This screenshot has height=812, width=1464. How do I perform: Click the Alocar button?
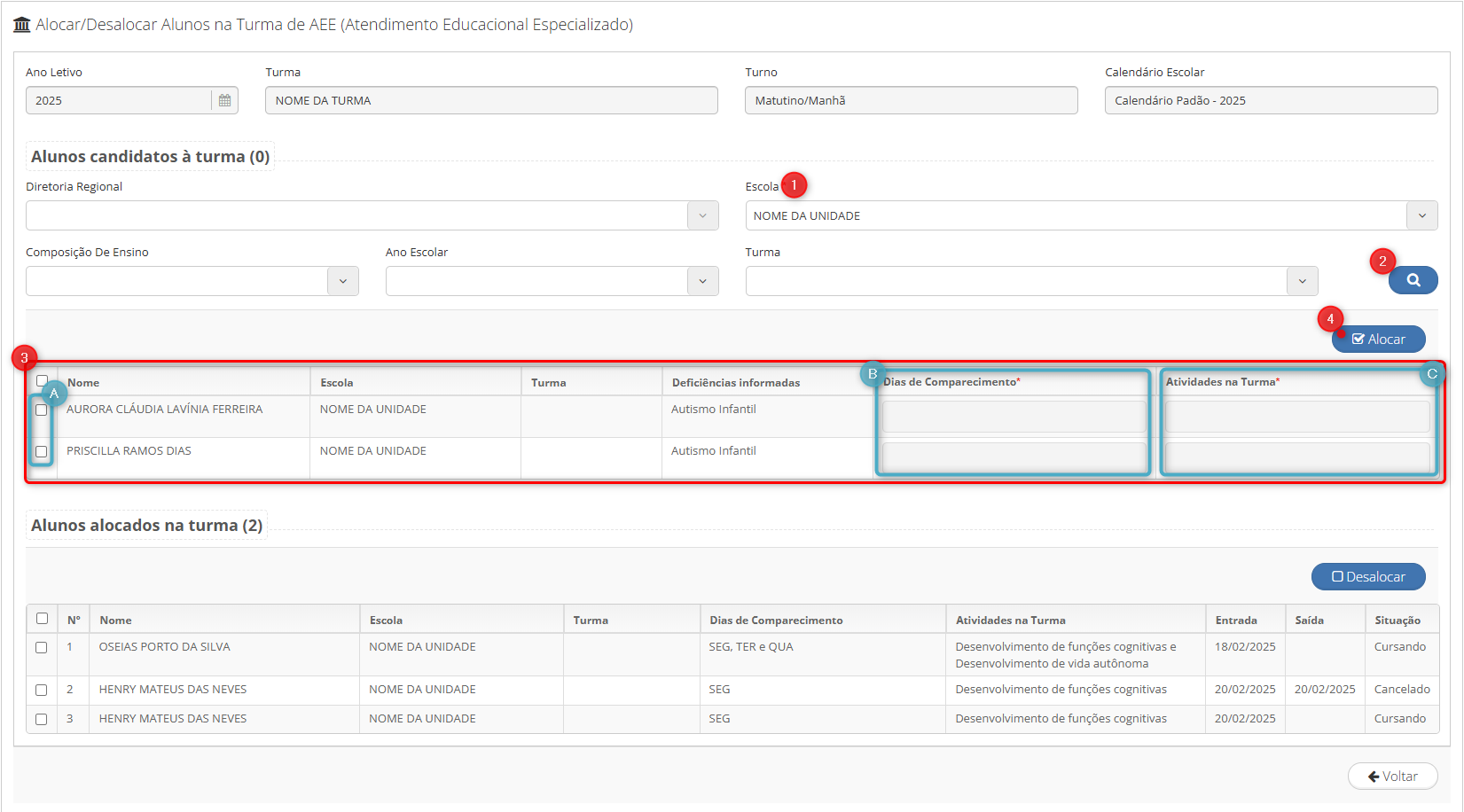(1378, 339)
